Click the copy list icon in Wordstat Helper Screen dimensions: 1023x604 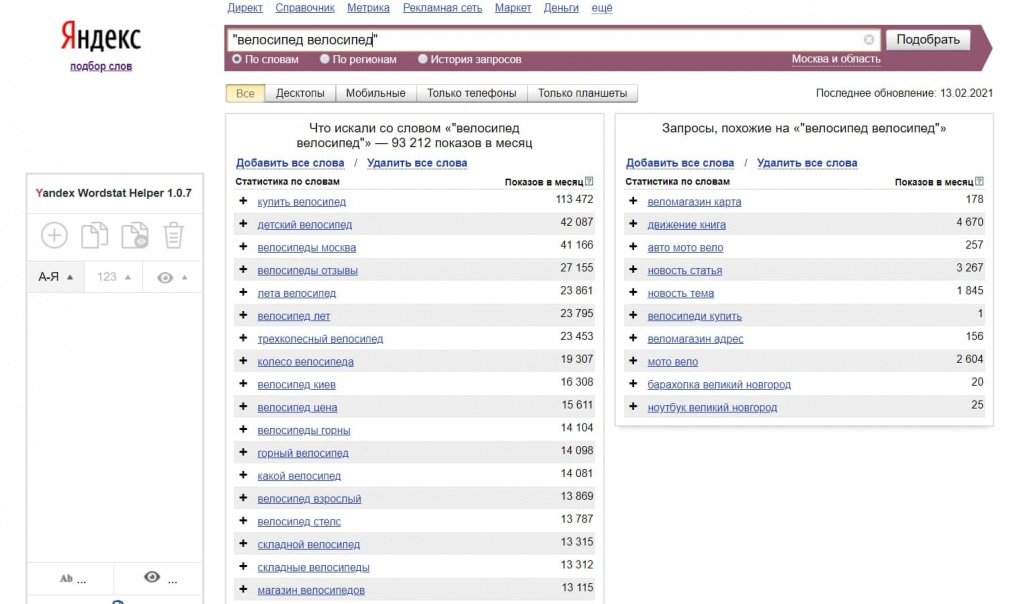coord(94,235)
